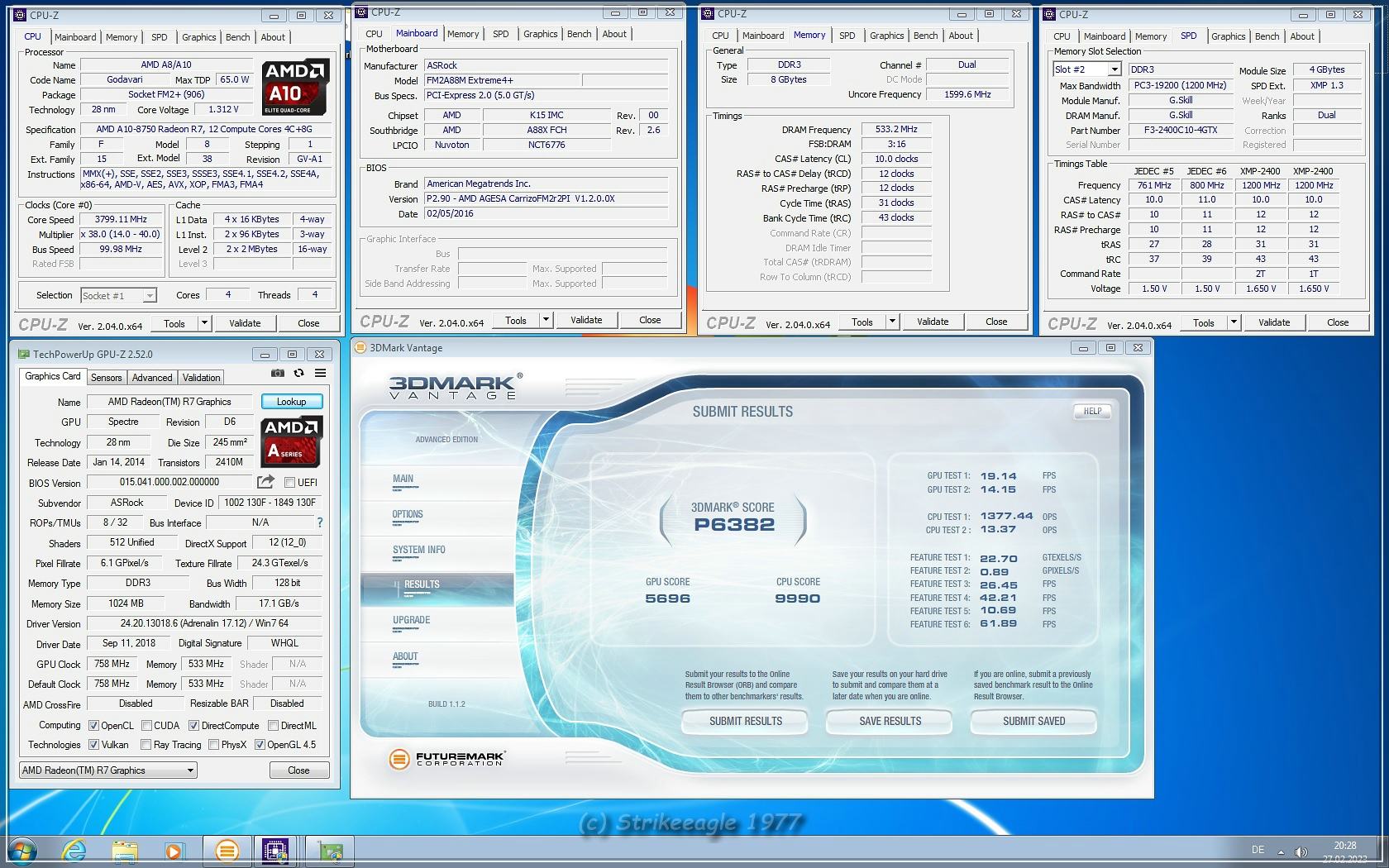The width and height of the screenshot is (1389, 868).
Task: Switch to GPU-Z taskbar icon
Action: [x=330, y=851]
